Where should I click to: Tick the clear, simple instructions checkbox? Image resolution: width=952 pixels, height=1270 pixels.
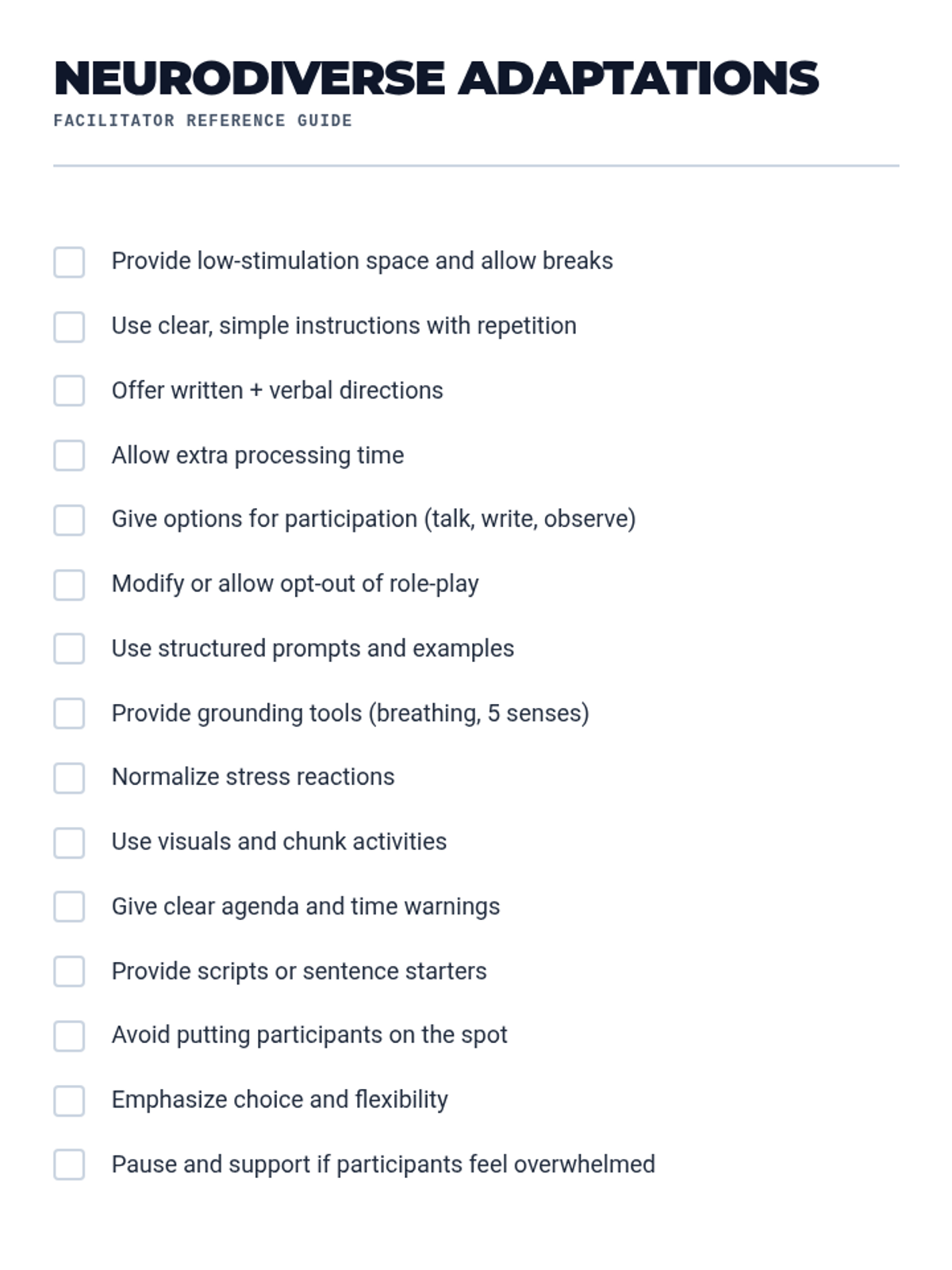pos(69,326)
